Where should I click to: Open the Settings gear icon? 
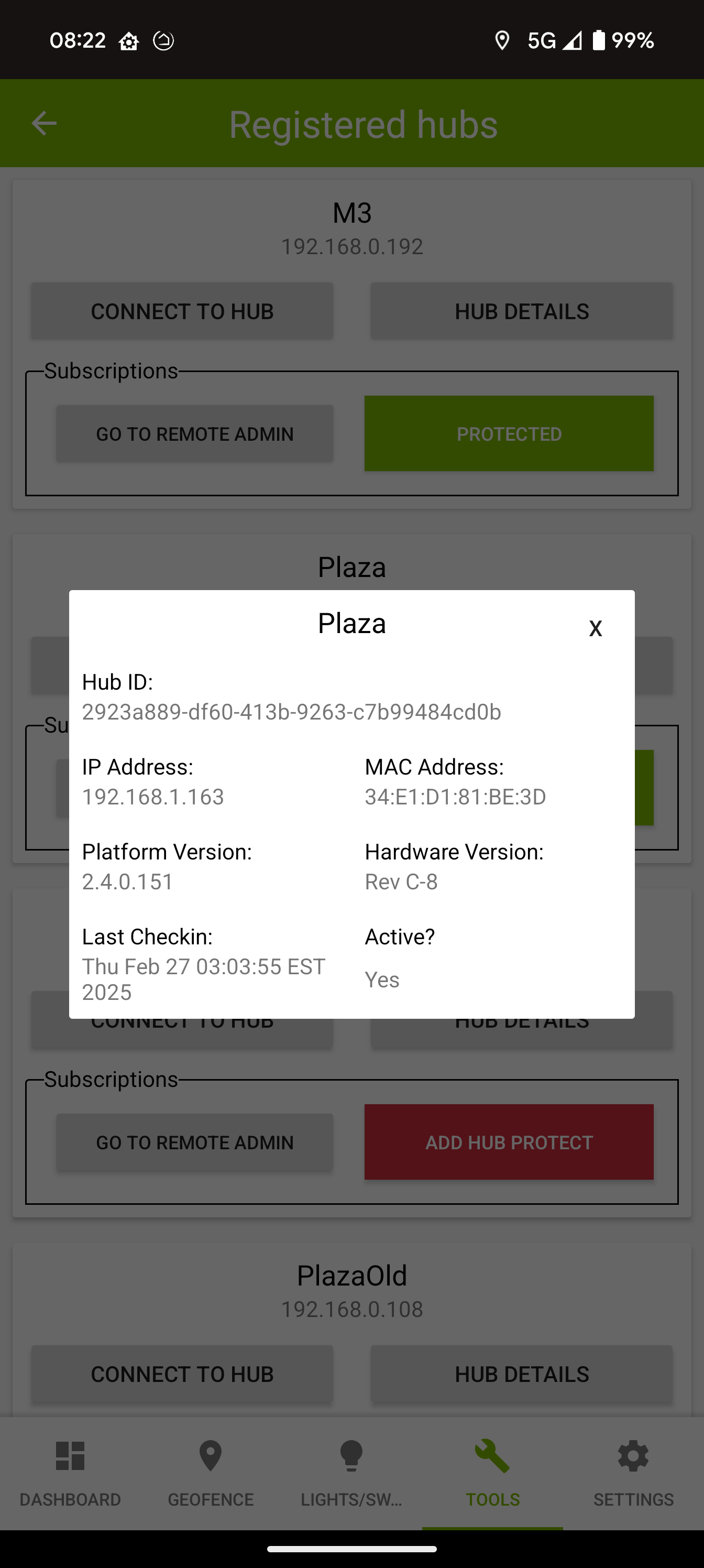pos(633,1455)
